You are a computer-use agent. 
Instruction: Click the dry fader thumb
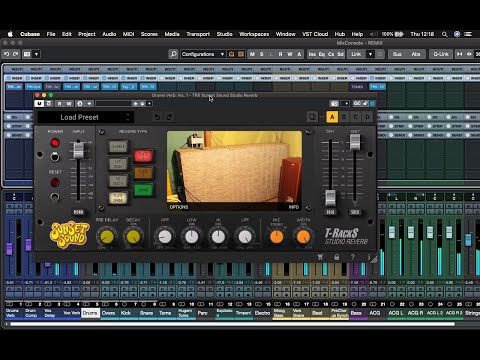(330, 198)
